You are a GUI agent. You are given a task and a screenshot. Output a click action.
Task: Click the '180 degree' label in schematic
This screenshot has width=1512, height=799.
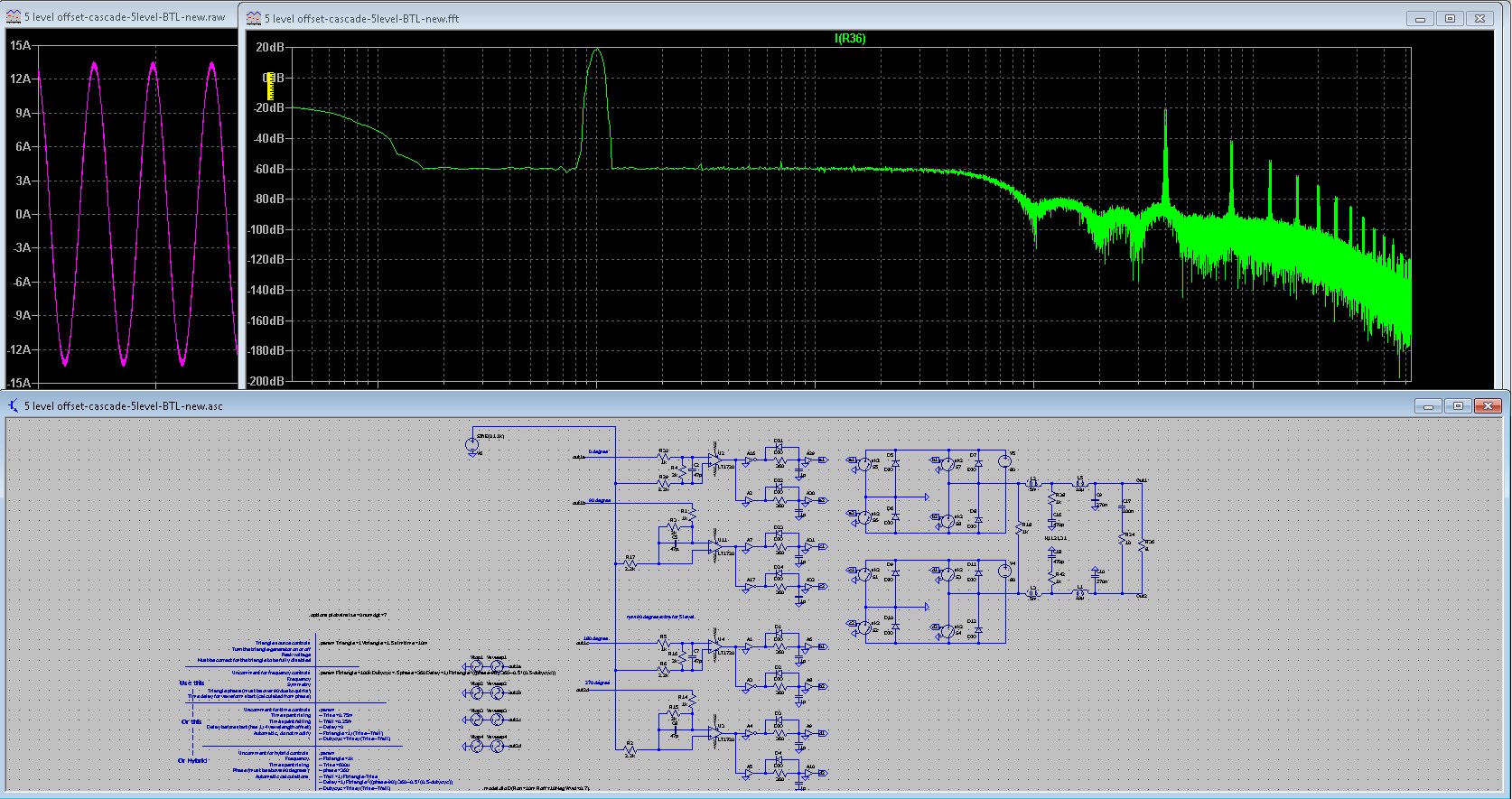coord(597,638)
